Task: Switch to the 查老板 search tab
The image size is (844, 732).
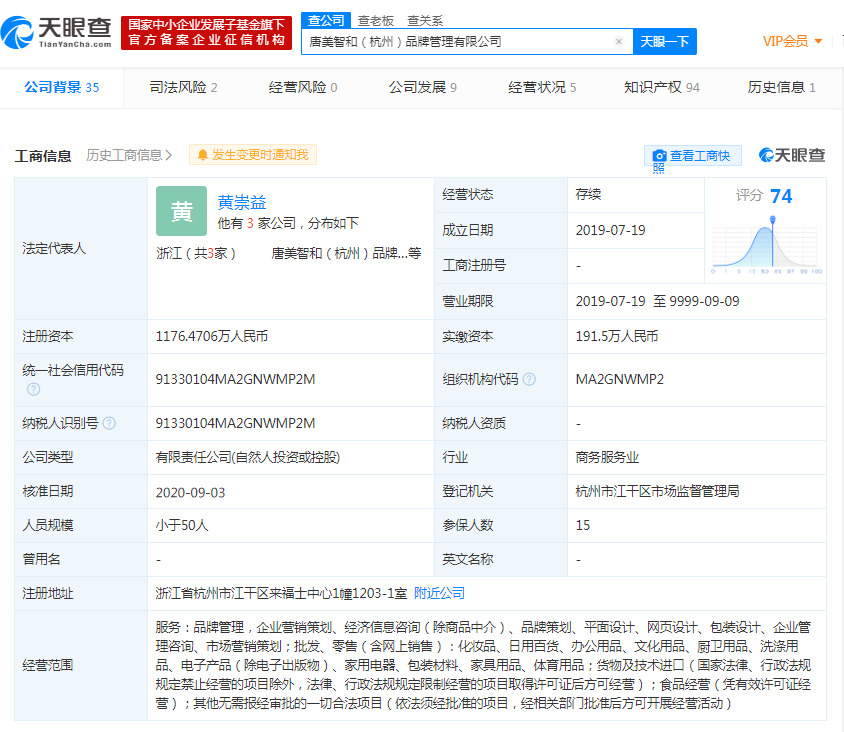Action: pos(376,21)
